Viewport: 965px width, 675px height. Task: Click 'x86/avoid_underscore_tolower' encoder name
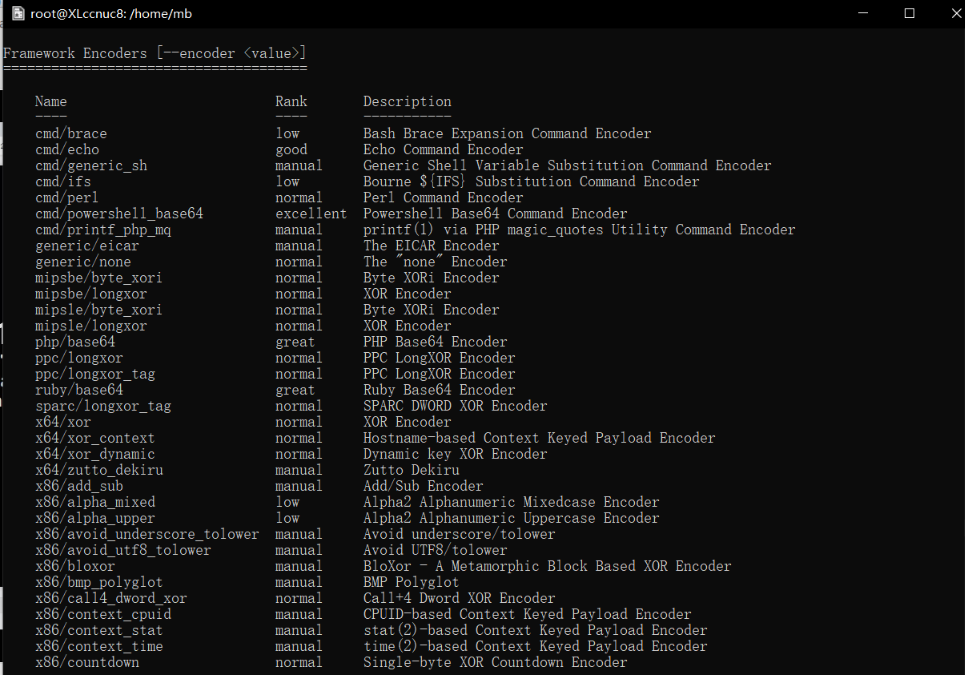point(147,533)
